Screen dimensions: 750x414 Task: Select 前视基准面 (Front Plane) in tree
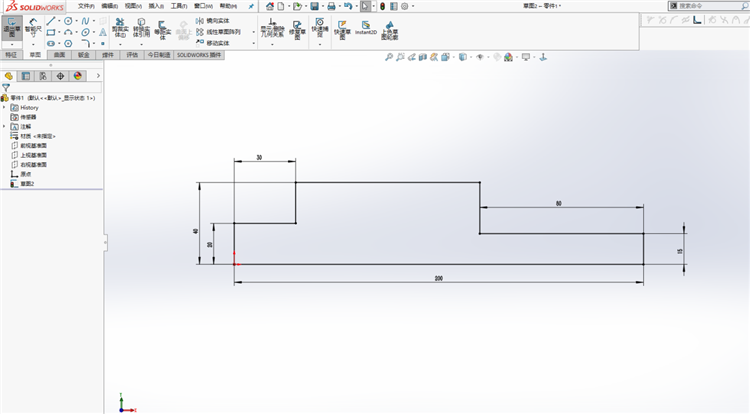(33, 146)
